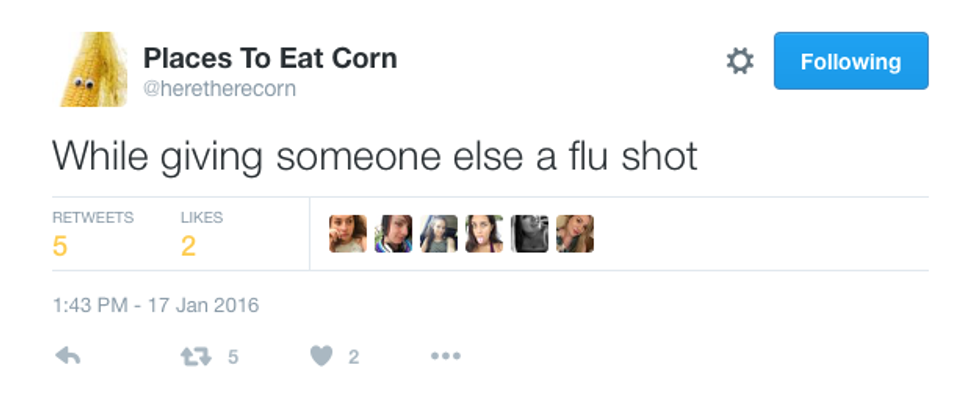Open the gear settings dropdown

739,62
